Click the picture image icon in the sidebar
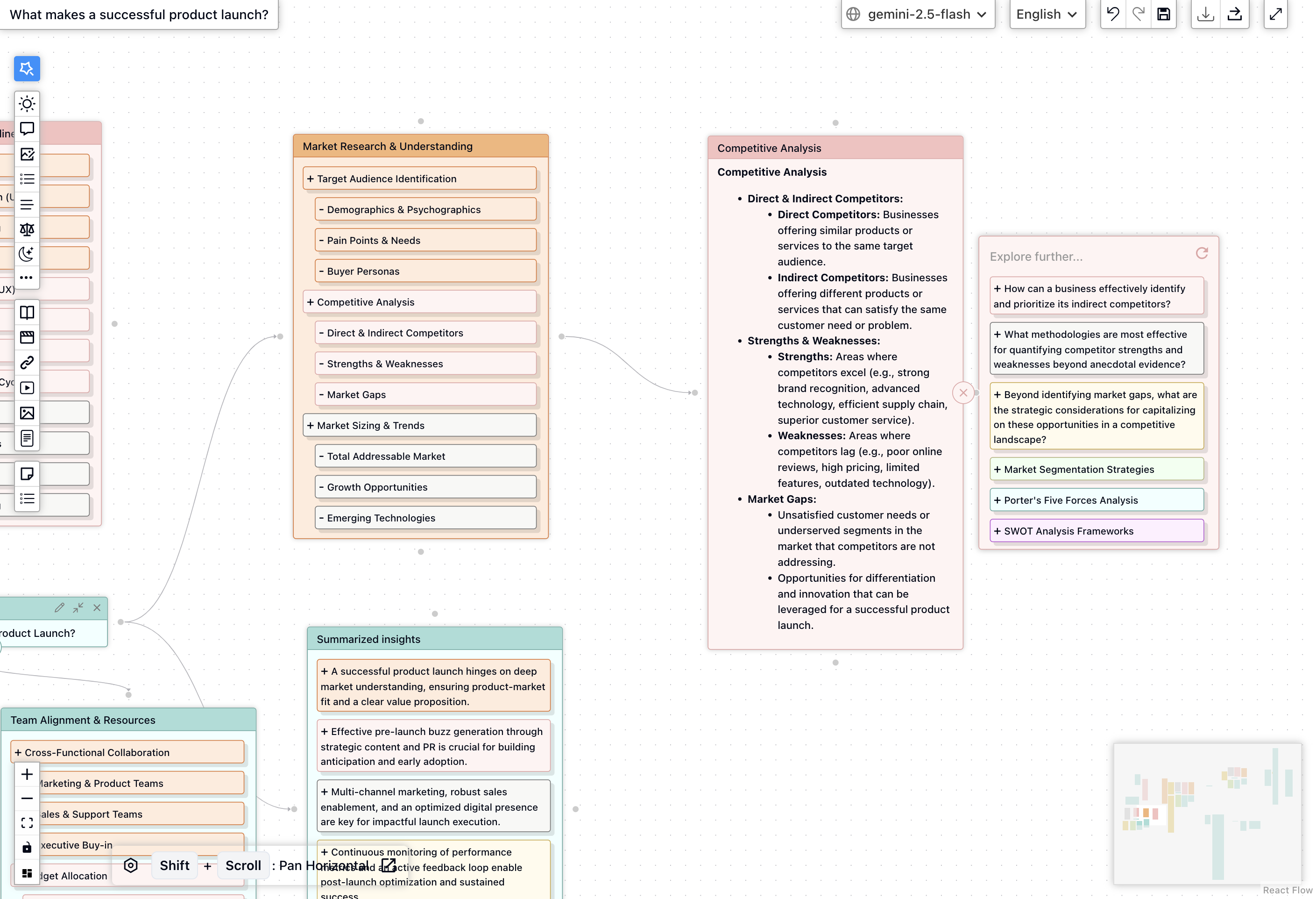Screen dimensions: 1316x899 27,413
